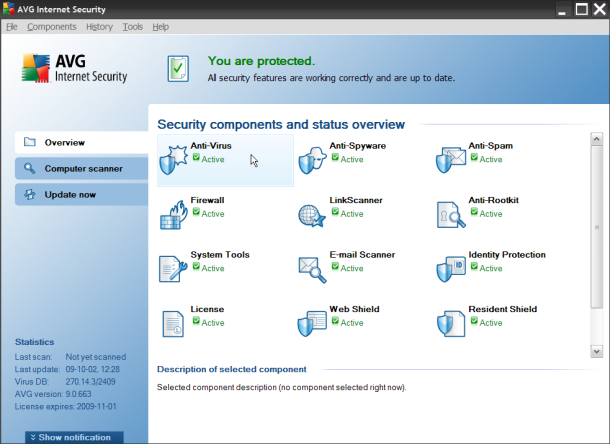Viewport: 610px width, 444px height.
Task: Select the Anti-Virus component label
Action: [x=211, y=146]
